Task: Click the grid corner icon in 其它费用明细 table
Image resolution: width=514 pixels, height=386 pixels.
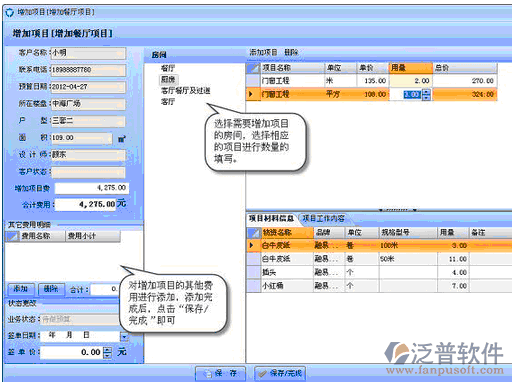Action: click(13, 236)
